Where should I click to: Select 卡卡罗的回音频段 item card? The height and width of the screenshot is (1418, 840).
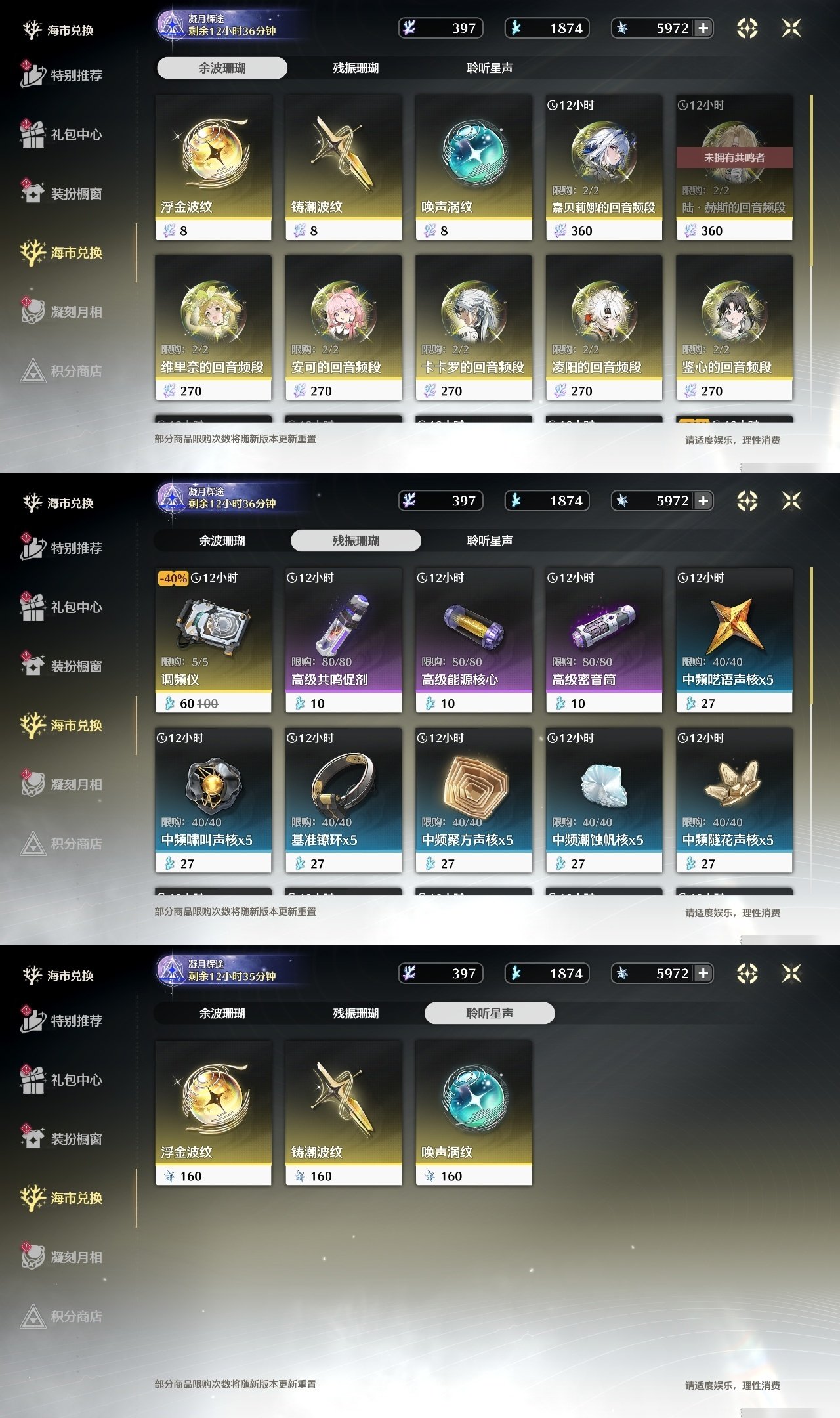[x=474, y=328]
